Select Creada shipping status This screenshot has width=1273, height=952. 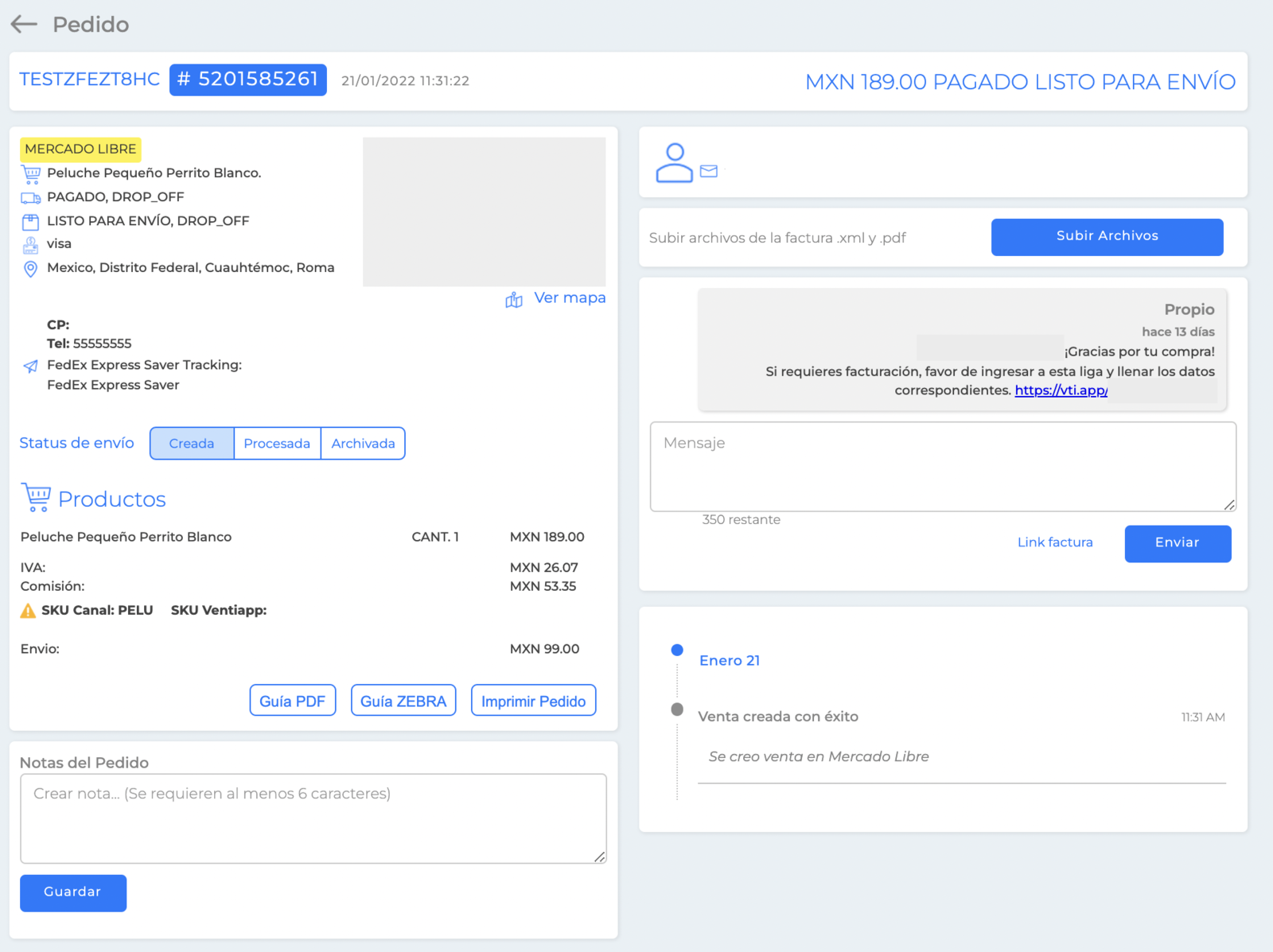point(192,444)
